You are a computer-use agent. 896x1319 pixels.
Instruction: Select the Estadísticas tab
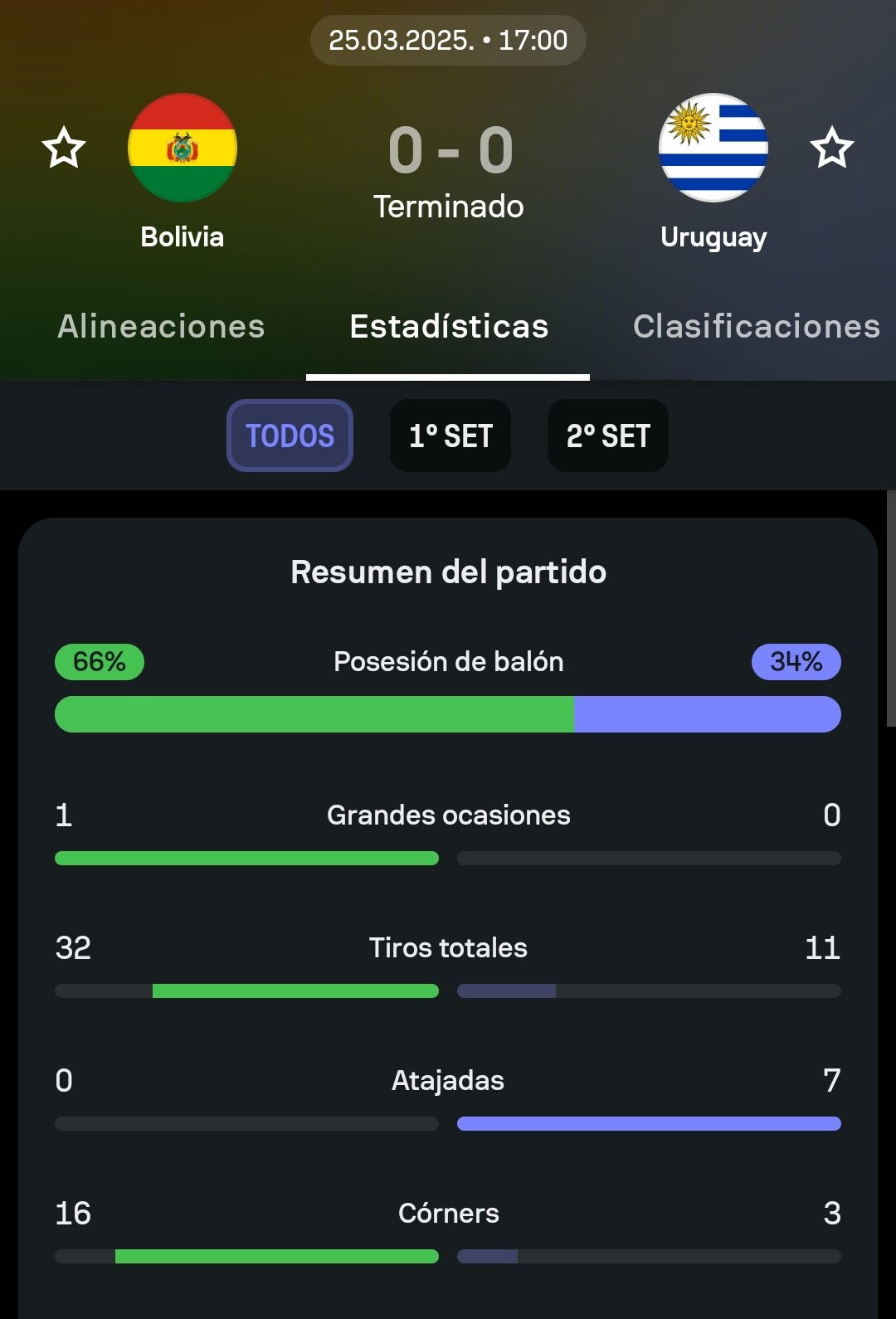449,326
